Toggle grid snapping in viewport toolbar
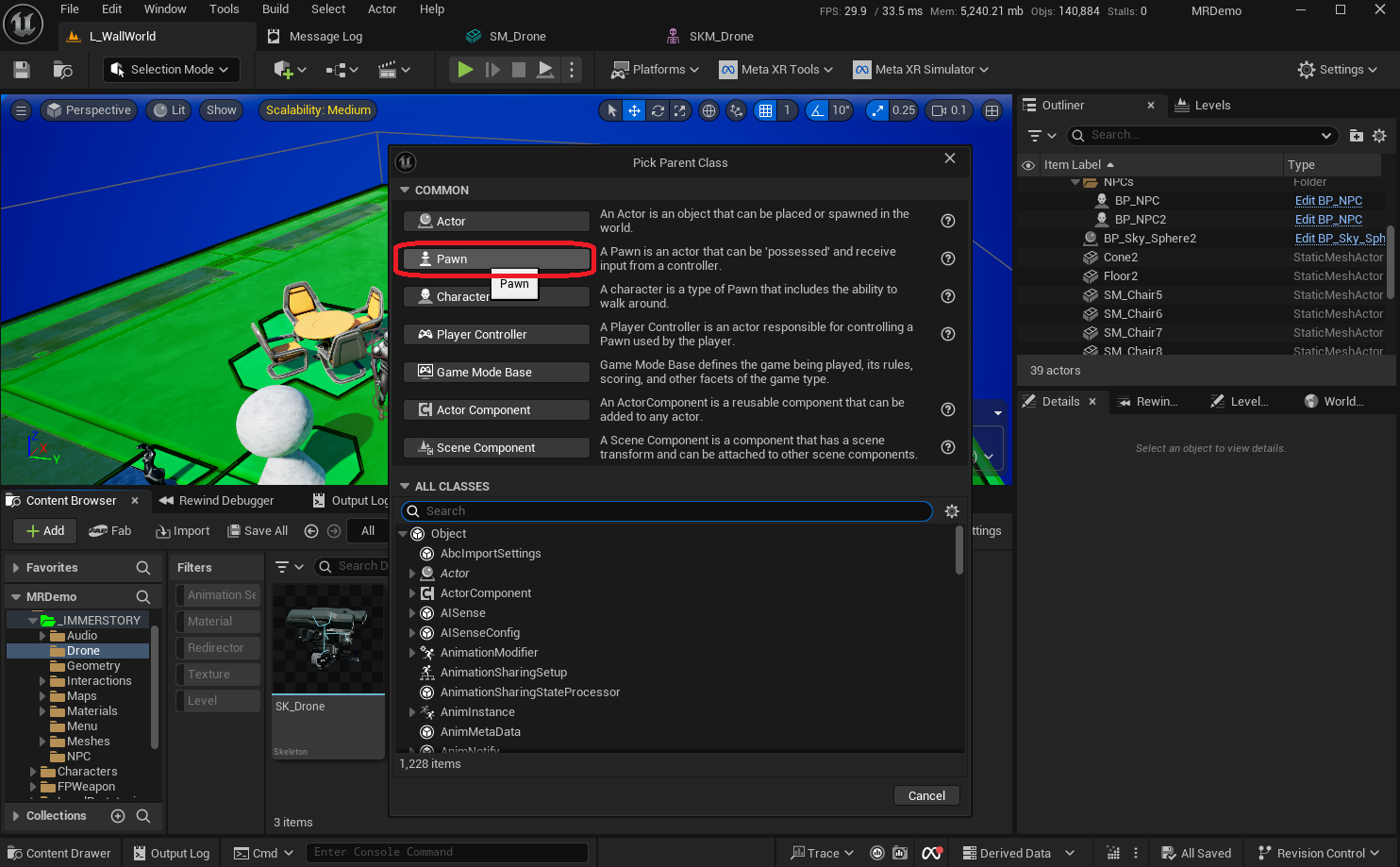Image resolution: width=1400 pixels, height=867 pixels. tap(765, 110)
